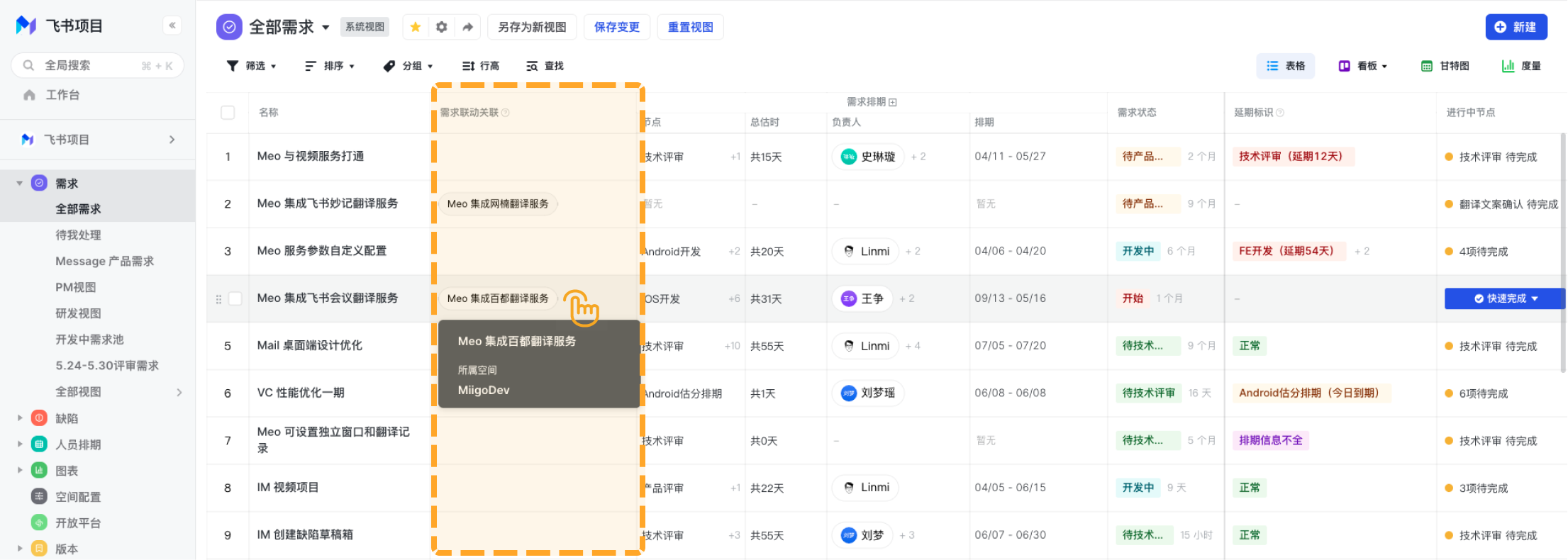Screen dimensions: 1568x560
Task: Select 5.24-5.30评审需求 view
Action: pyautogui.click(x=107, y=366)
